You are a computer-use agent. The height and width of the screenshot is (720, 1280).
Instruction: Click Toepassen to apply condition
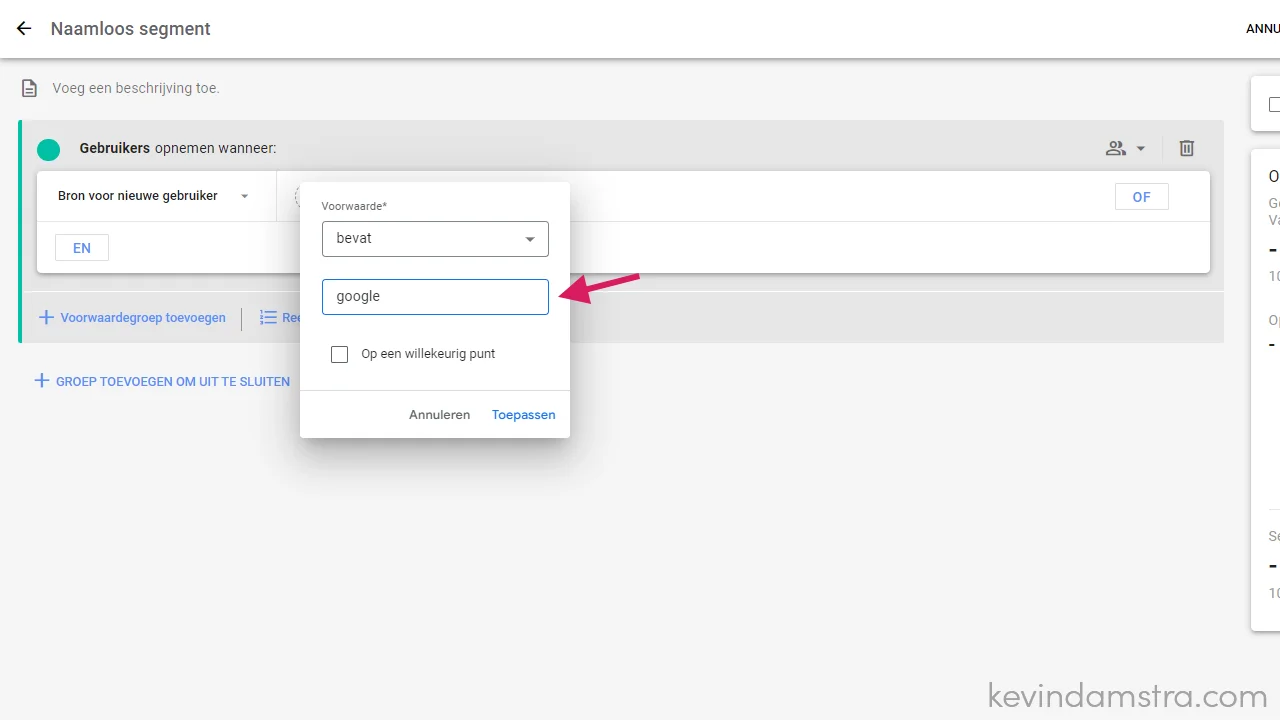pyautogui.click(x=523, y=415)
